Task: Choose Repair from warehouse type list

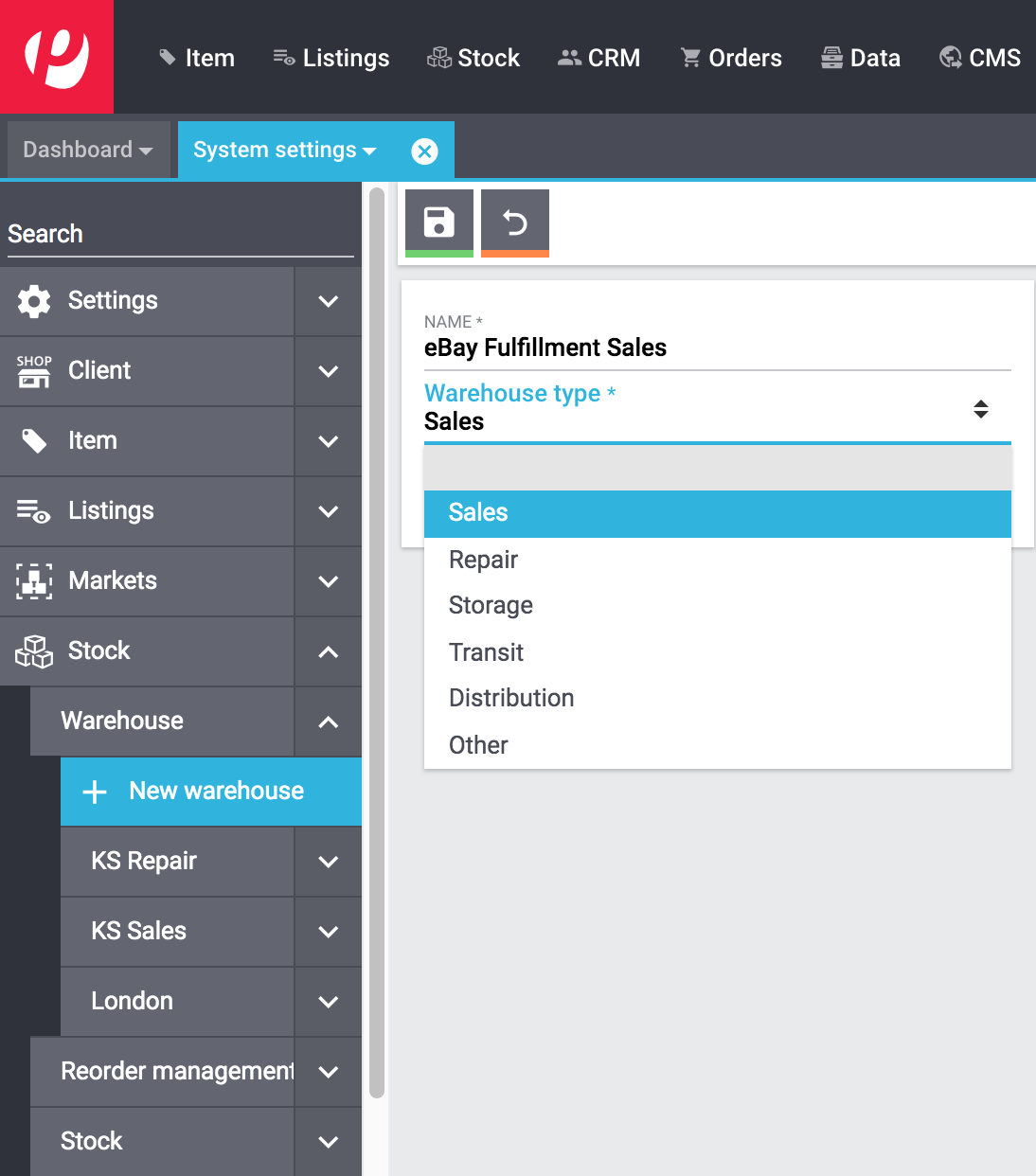Action: (x=718, y=560)
